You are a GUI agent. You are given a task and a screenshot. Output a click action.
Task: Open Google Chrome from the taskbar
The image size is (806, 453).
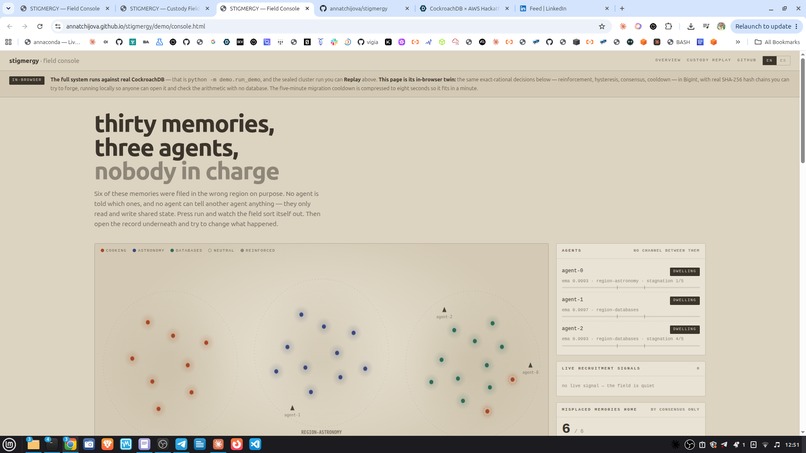tap(70, 444)
